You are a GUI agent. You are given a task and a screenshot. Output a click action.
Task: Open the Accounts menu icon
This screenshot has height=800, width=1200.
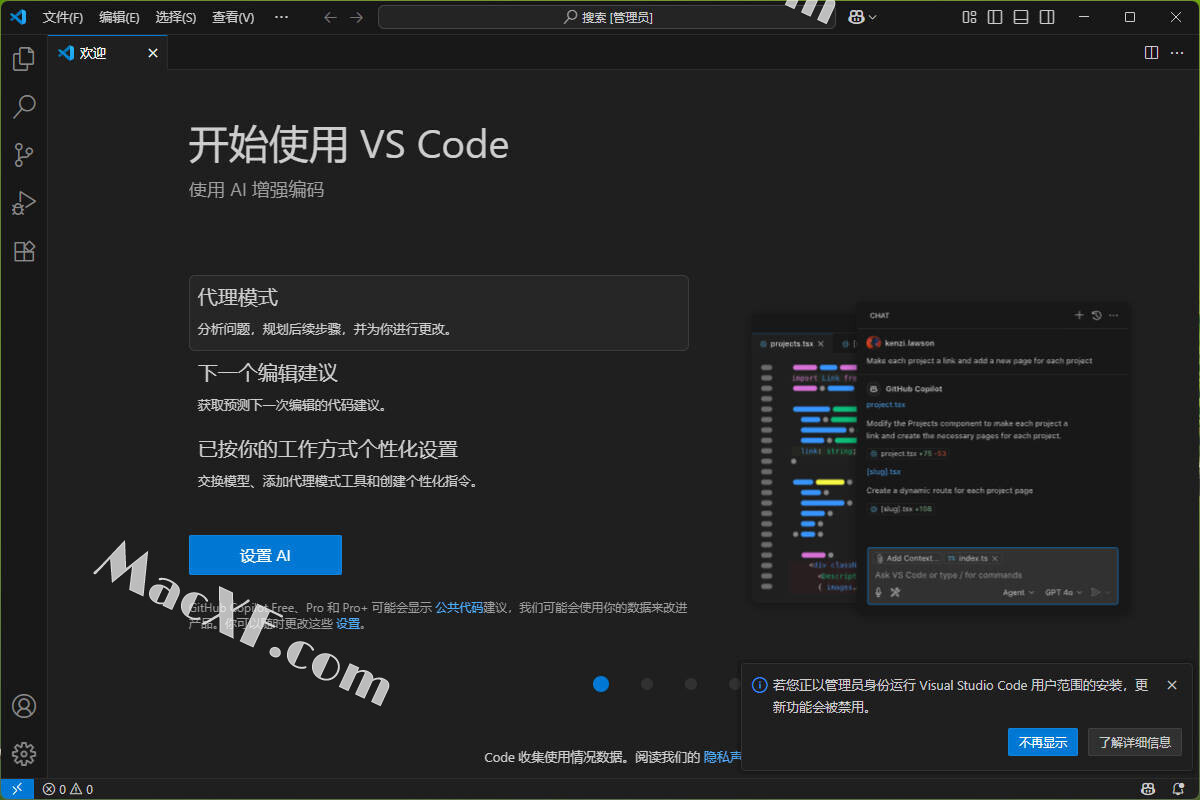tap(24, 706)
